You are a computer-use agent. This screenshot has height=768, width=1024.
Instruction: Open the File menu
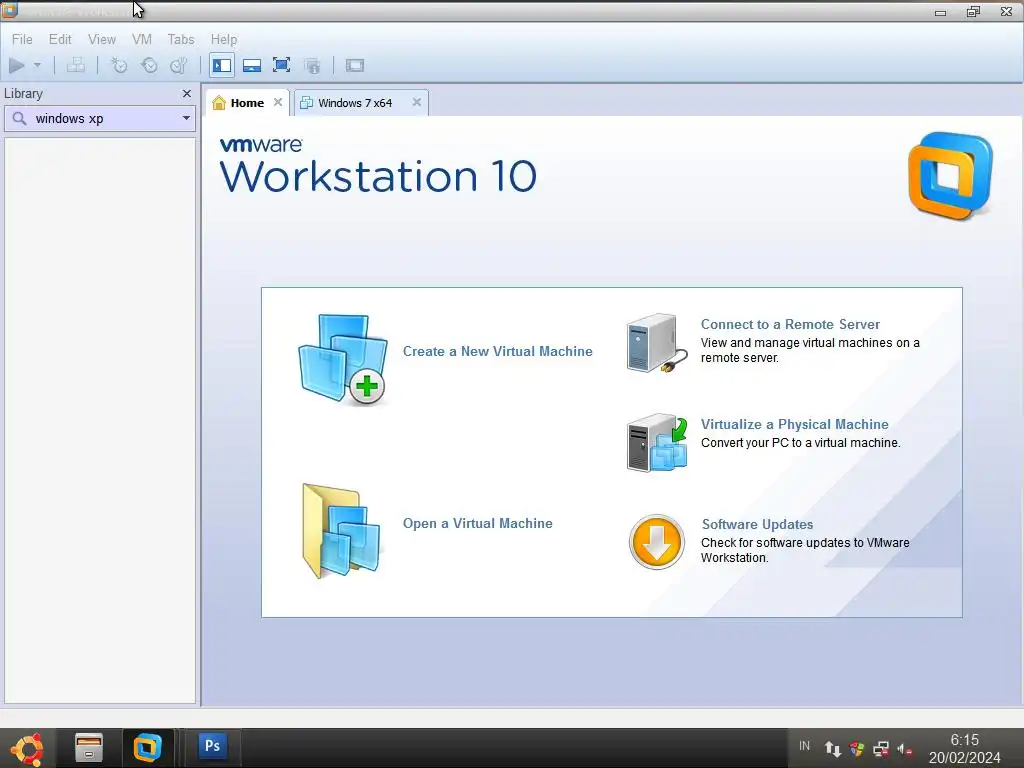22,39
